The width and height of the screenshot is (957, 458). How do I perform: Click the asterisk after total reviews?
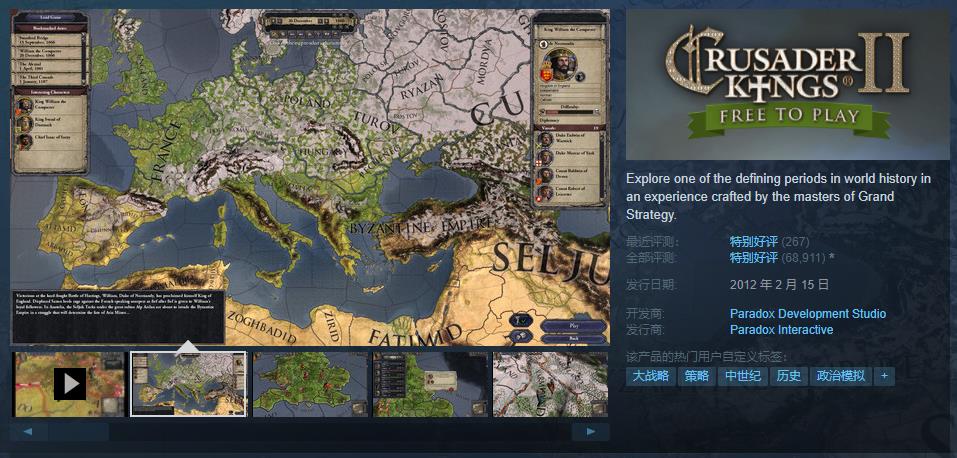point(831,258)
